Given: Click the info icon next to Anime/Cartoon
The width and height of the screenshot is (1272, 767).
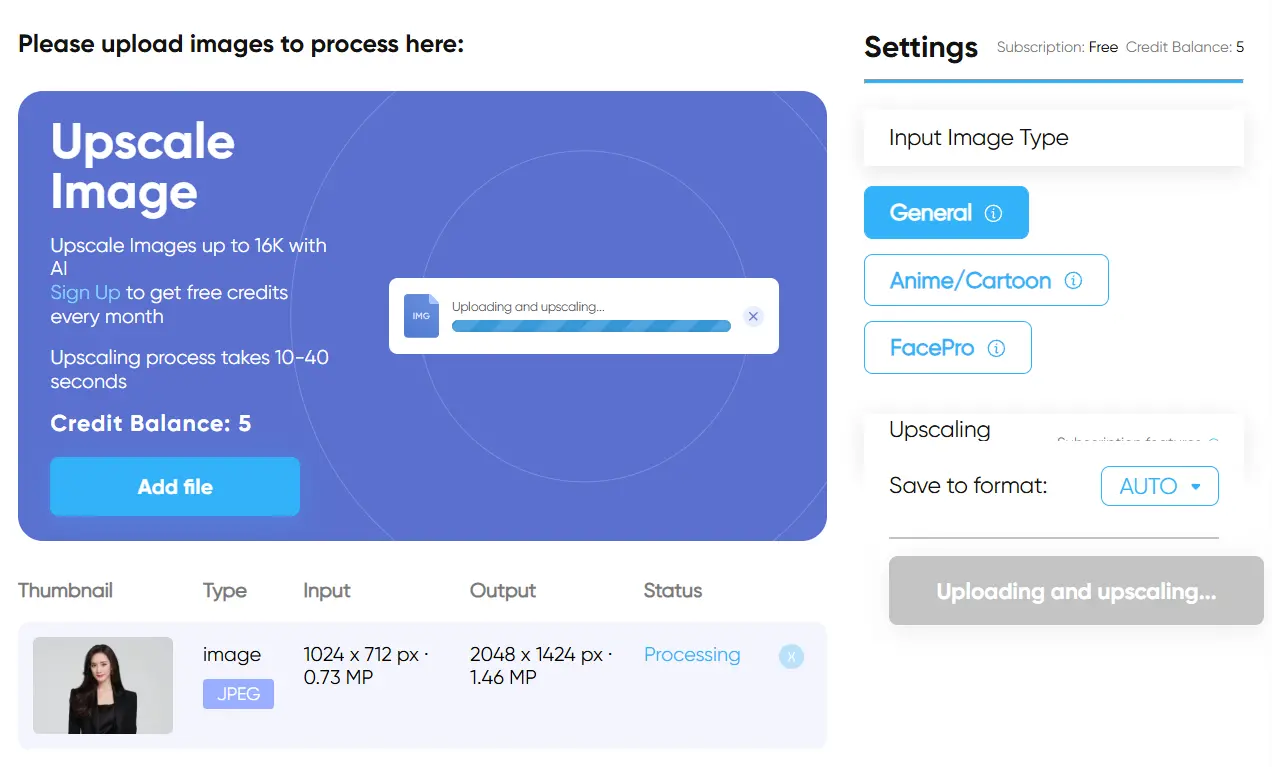Looking at the screenshot, I should point(1073,281).
